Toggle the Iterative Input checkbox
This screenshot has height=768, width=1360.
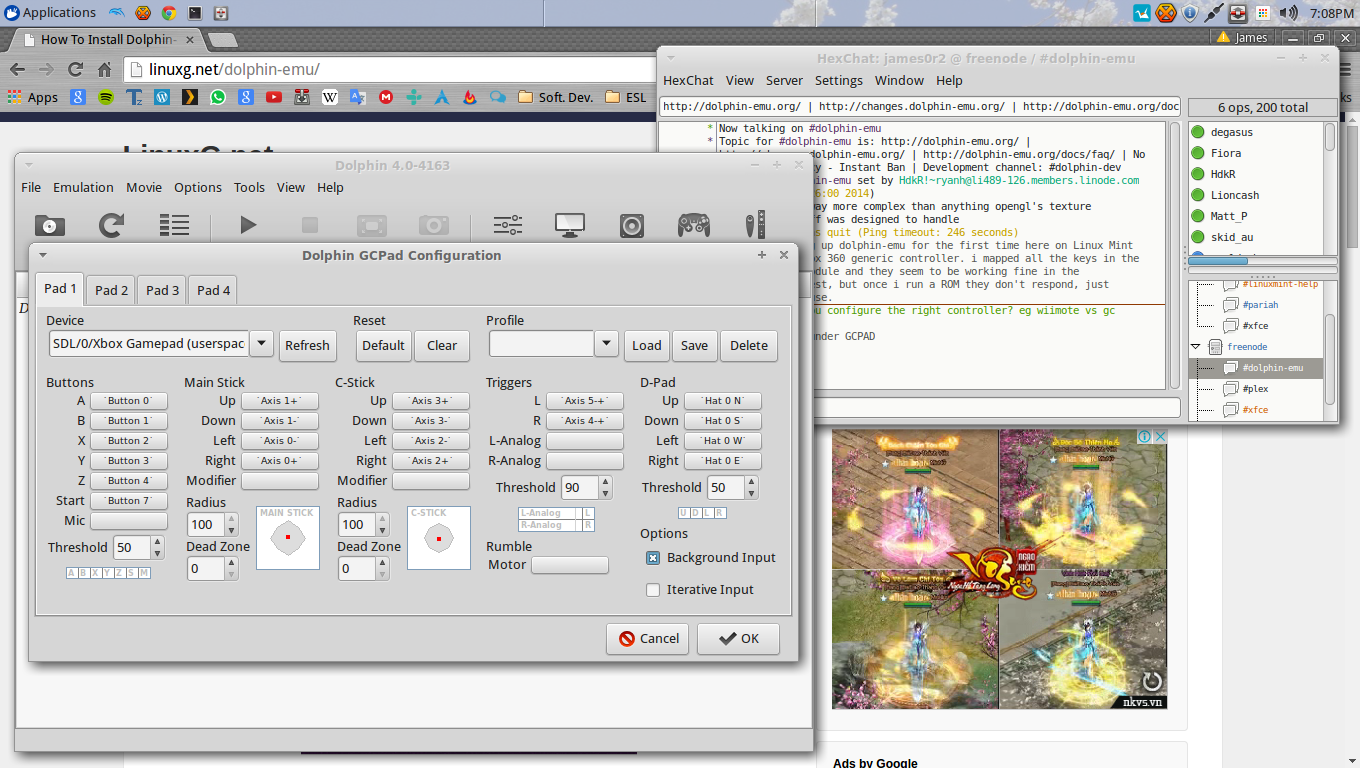pos(653,590)
